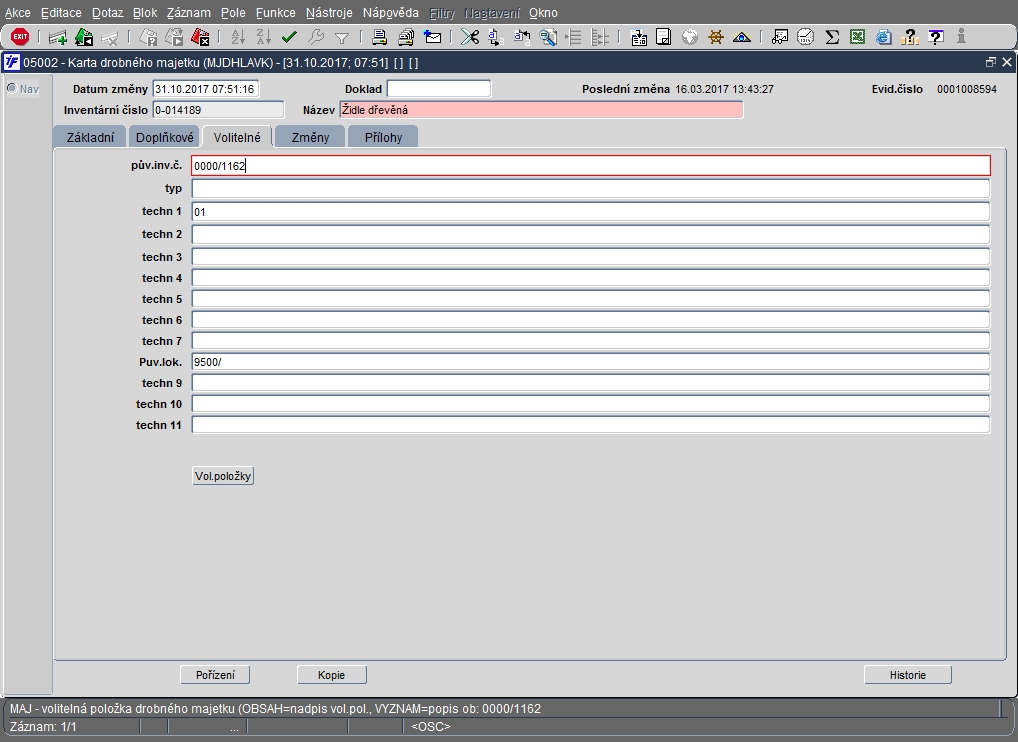Click the insert new record icon
The height and width of the screenshot is (742, 1018).
click(x=58, y=38)
